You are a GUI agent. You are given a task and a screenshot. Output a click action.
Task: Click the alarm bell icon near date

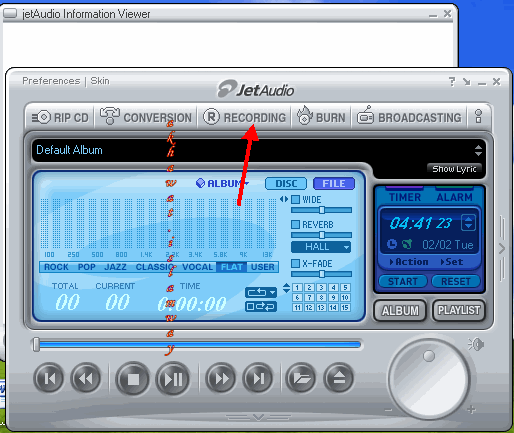(407, 244)
